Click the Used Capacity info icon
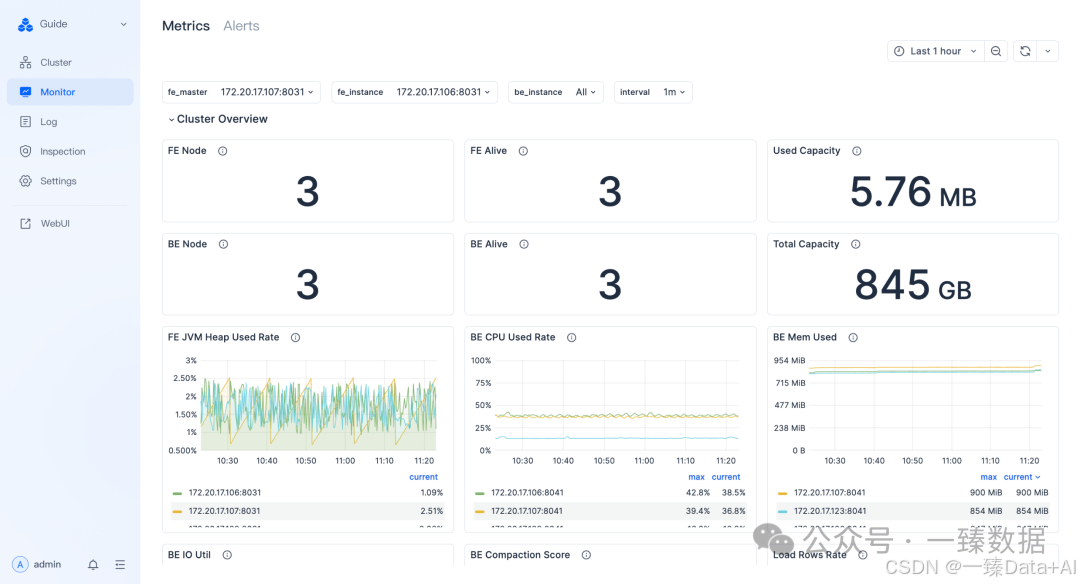 tap(857, 152)
